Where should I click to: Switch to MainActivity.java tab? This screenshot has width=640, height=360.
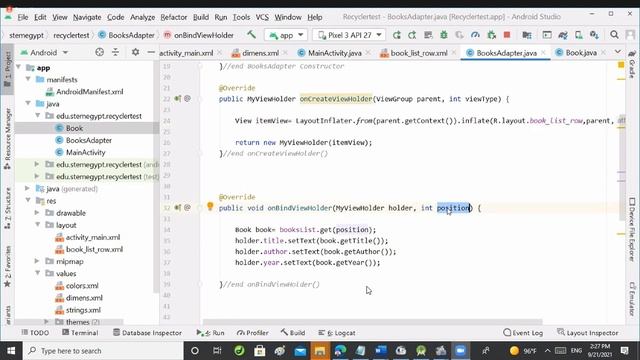click(334, 53)
